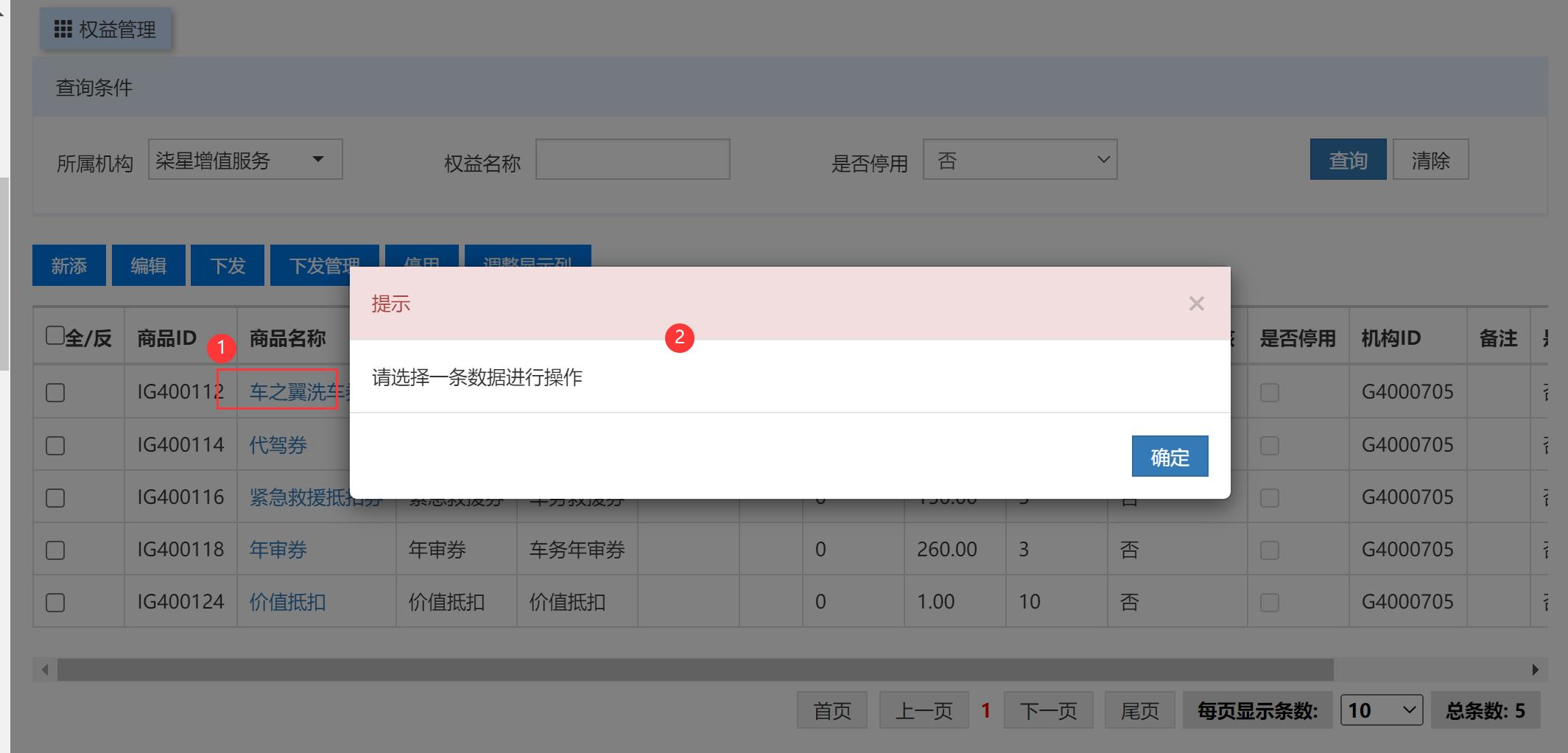Click the IG400124 product ID cell
This screenshot has width=1568, height=753.
pyautogui.click(x=180, y=602)
